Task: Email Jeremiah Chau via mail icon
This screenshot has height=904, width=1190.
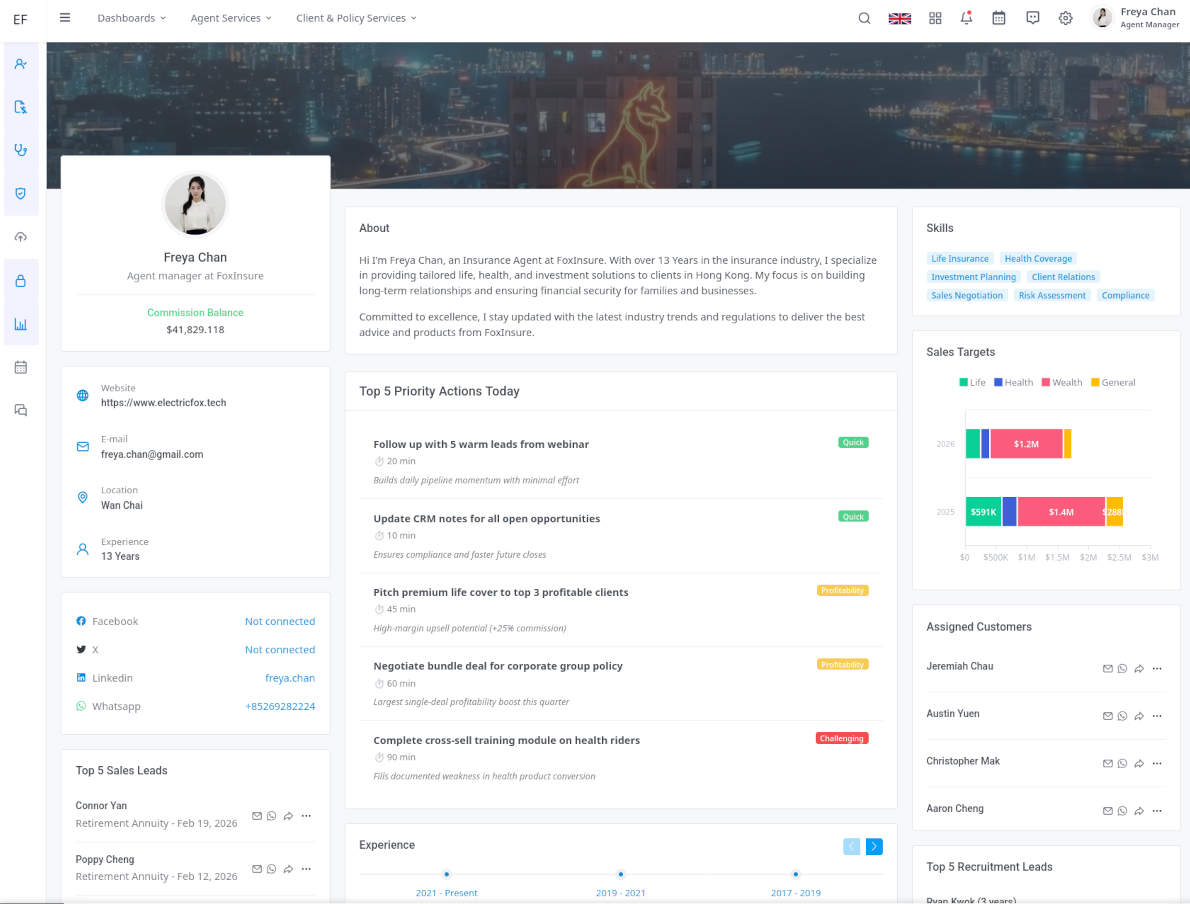Action: coord(1107,669)
